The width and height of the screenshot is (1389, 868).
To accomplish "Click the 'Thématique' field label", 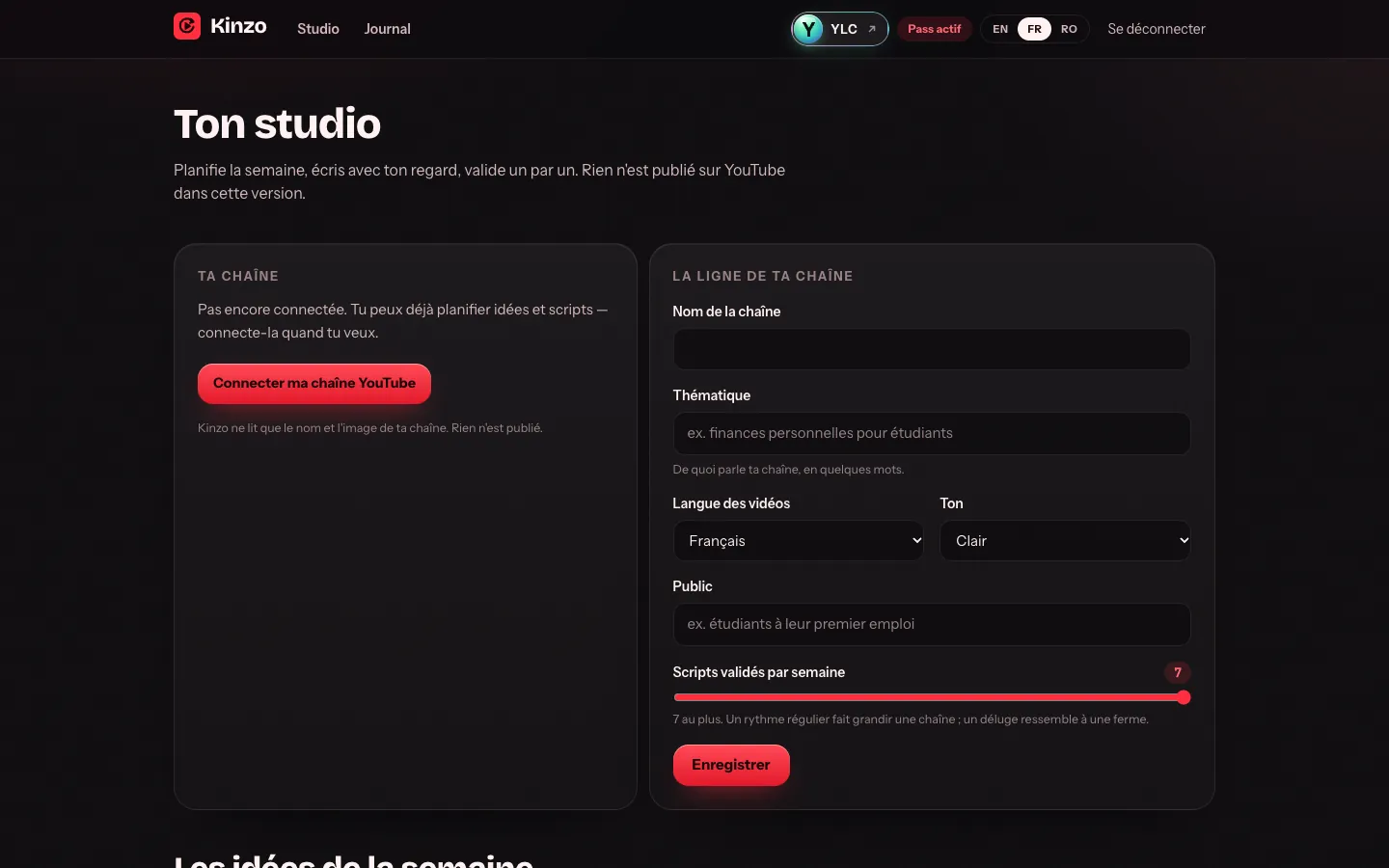I will point(712,395).
